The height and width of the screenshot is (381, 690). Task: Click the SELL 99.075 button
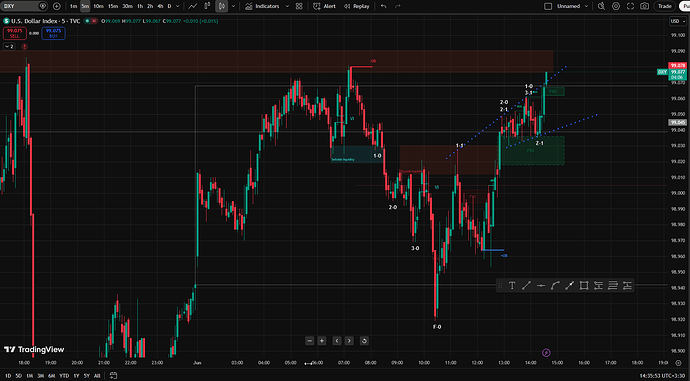tap(15, 33)
